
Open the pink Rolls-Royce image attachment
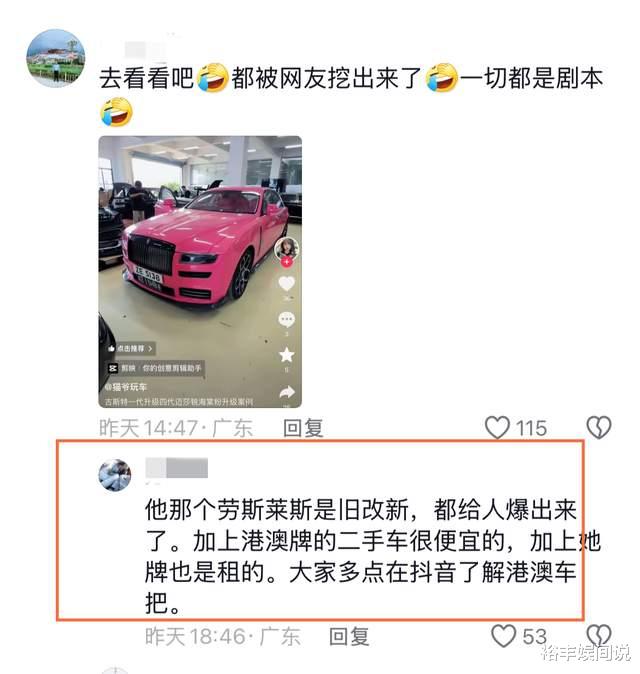[x=200, y=272]
